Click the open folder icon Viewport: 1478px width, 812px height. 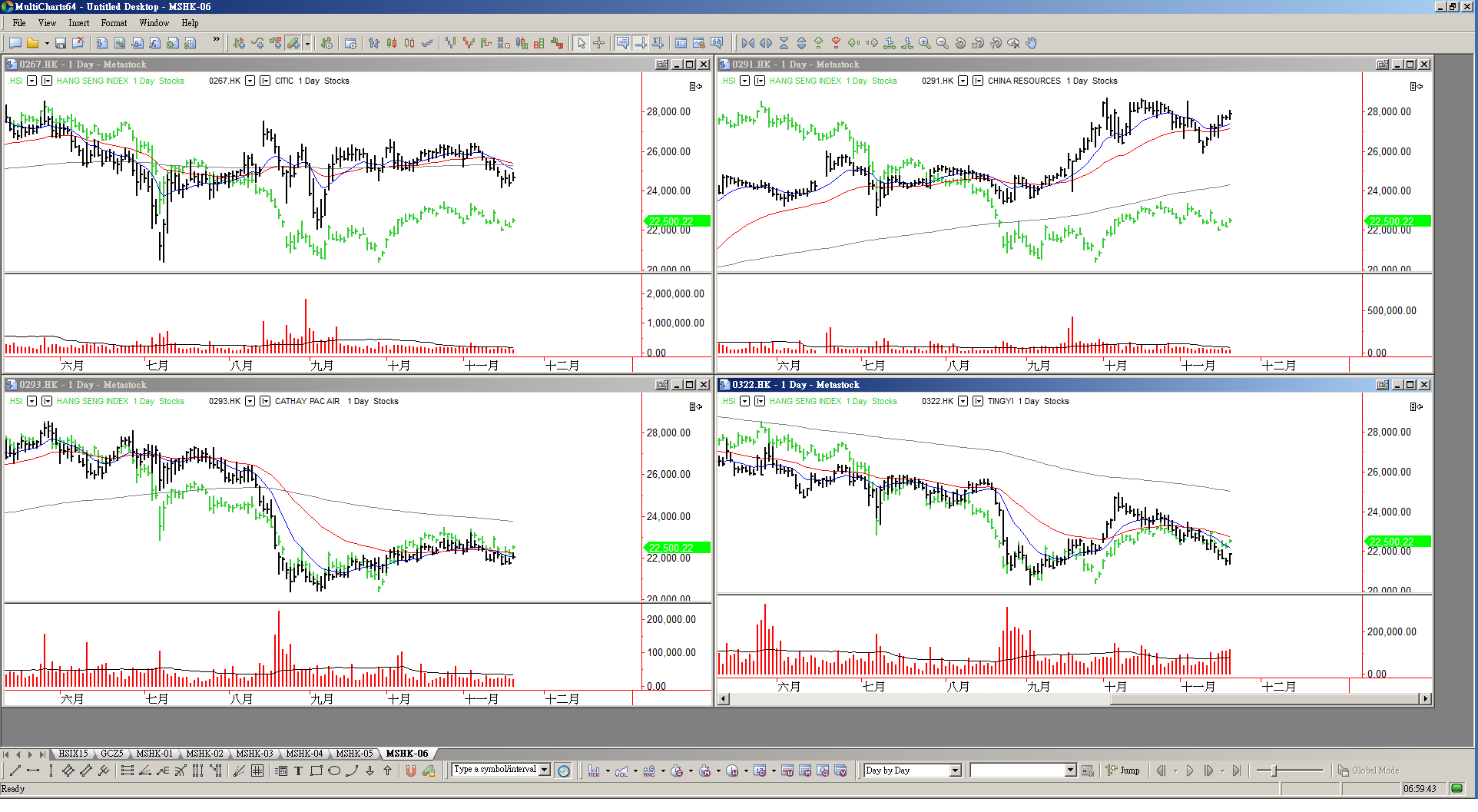pos(33,43)
